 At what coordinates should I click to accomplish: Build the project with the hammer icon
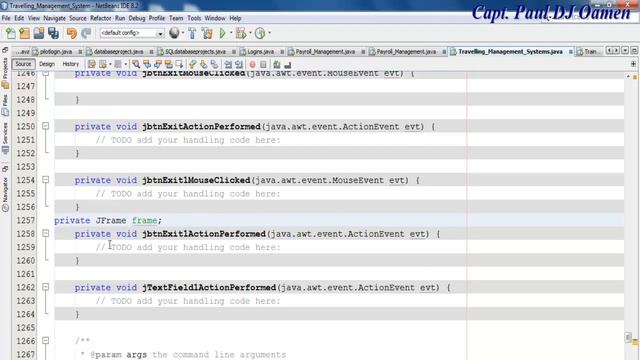(x=192, y=33)
